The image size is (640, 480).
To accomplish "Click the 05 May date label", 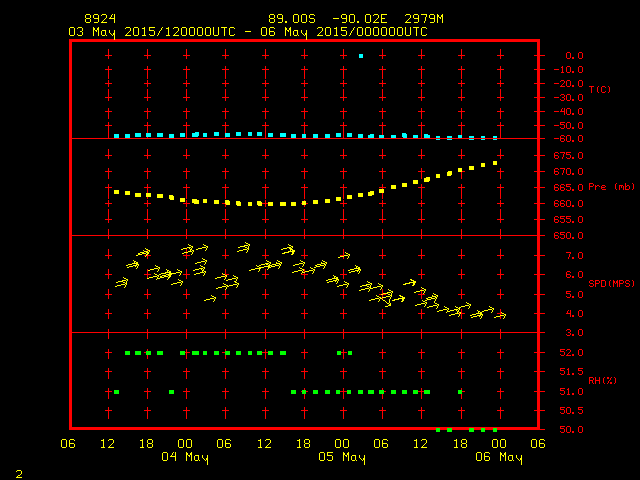I will [342, 457].
